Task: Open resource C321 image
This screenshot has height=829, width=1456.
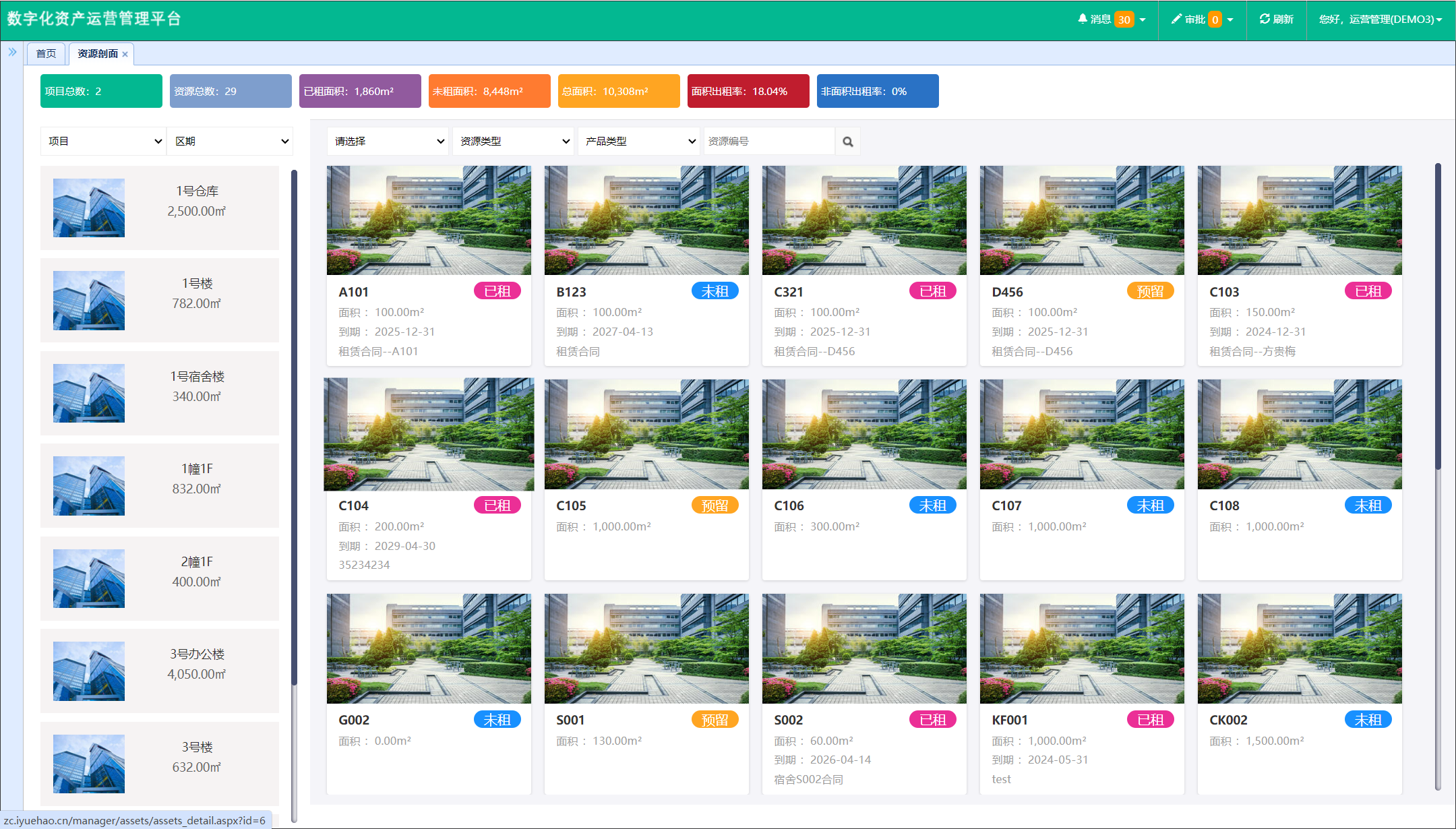Action: [x=864, y=220]
